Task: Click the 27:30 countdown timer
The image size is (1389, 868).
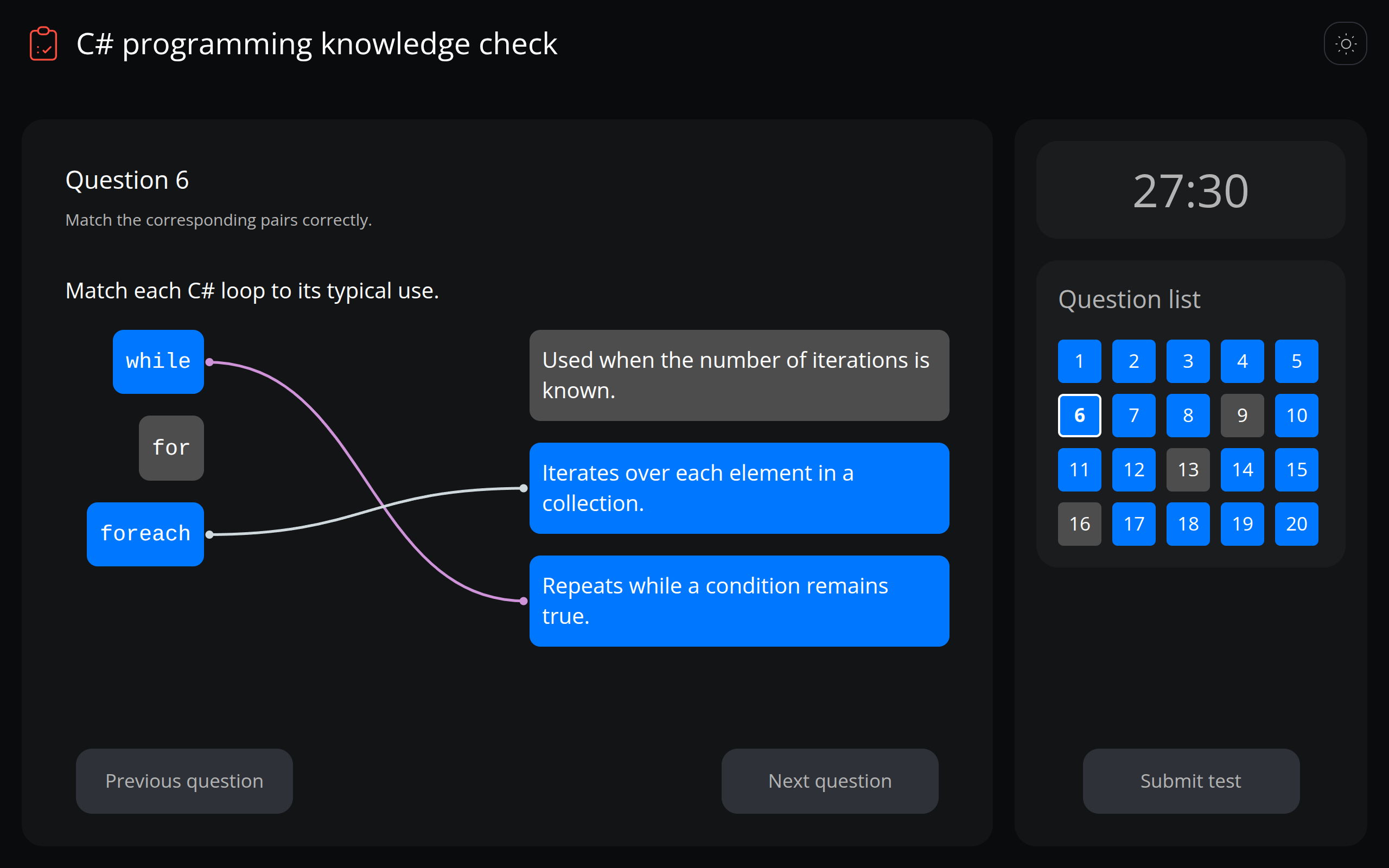Action: click(1190, 190)
